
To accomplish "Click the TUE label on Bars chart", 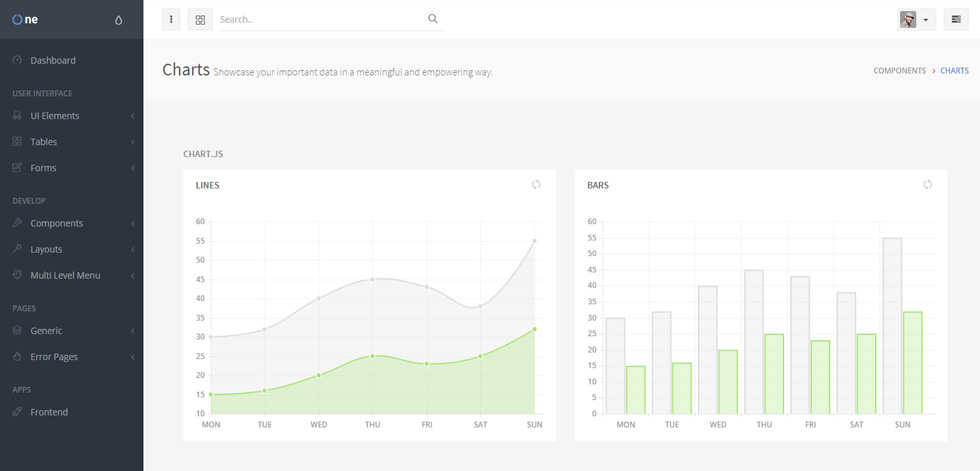I will tap(672, 425).
